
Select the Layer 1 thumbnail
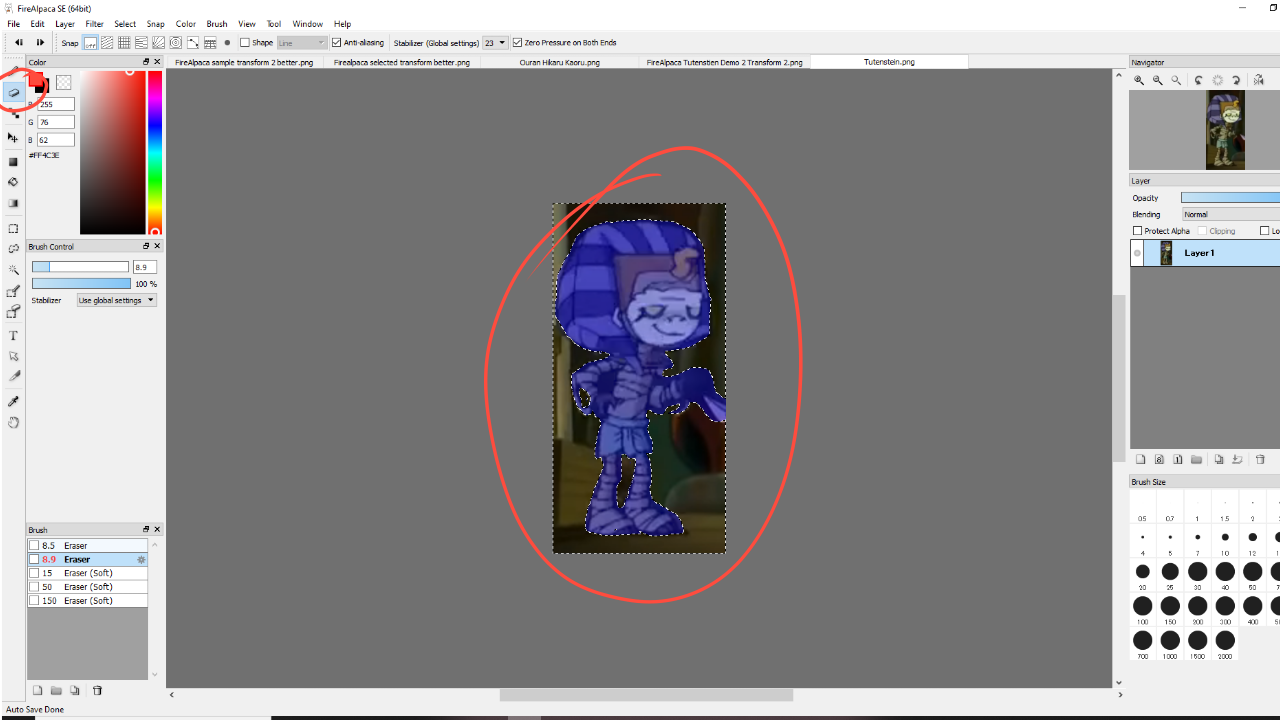click(1166, 253)
